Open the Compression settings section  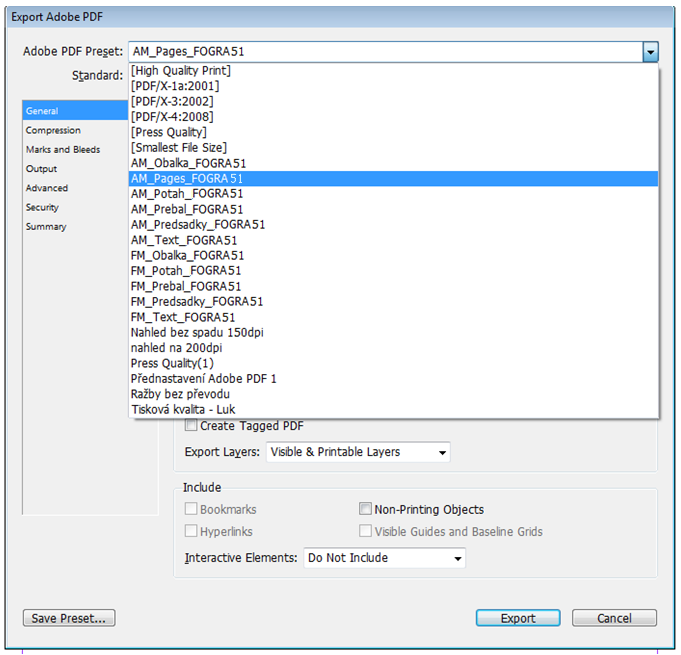pos(54,131)
